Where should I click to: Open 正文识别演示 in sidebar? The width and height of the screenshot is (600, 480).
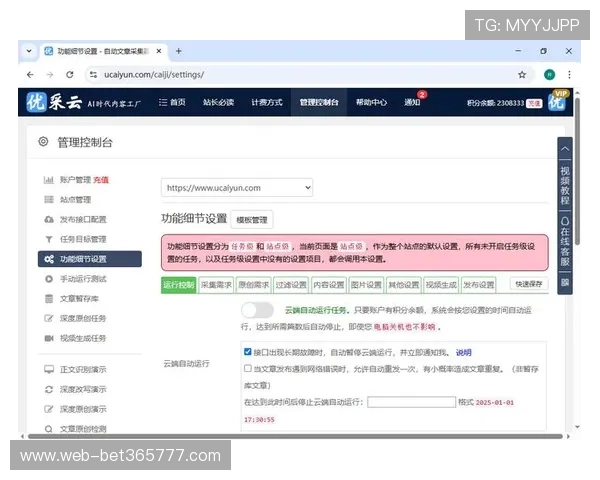point(83,370)
